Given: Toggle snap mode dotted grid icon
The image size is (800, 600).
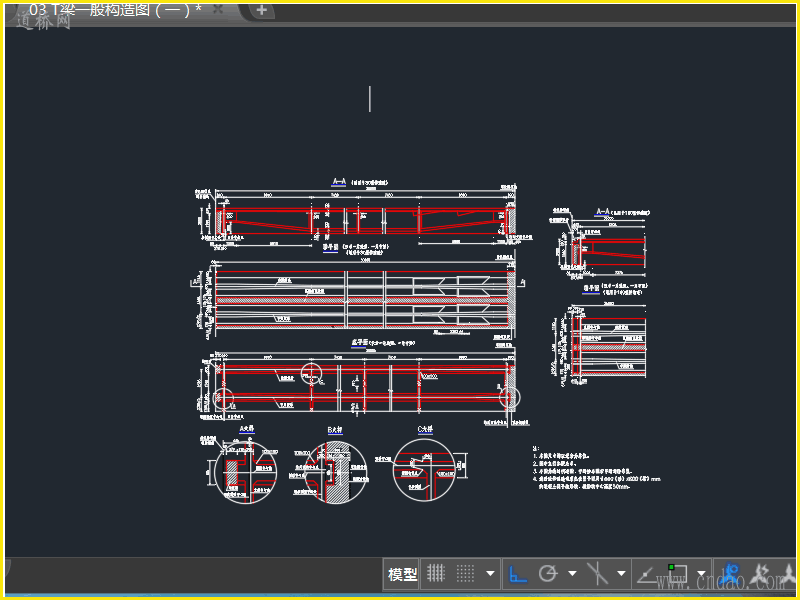Looking at the screenshot, I should (465, 574).
